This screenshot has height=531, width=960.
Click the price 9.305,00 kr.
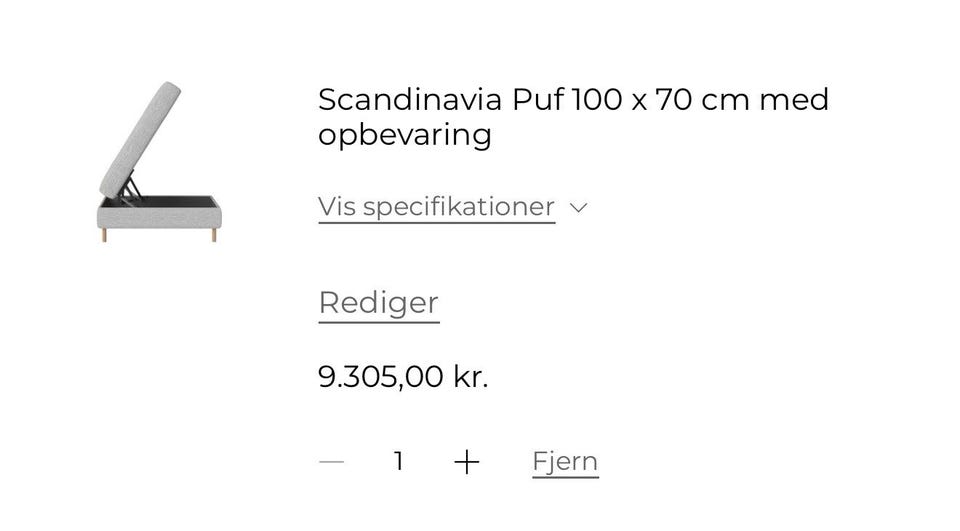tap(403, 377)
